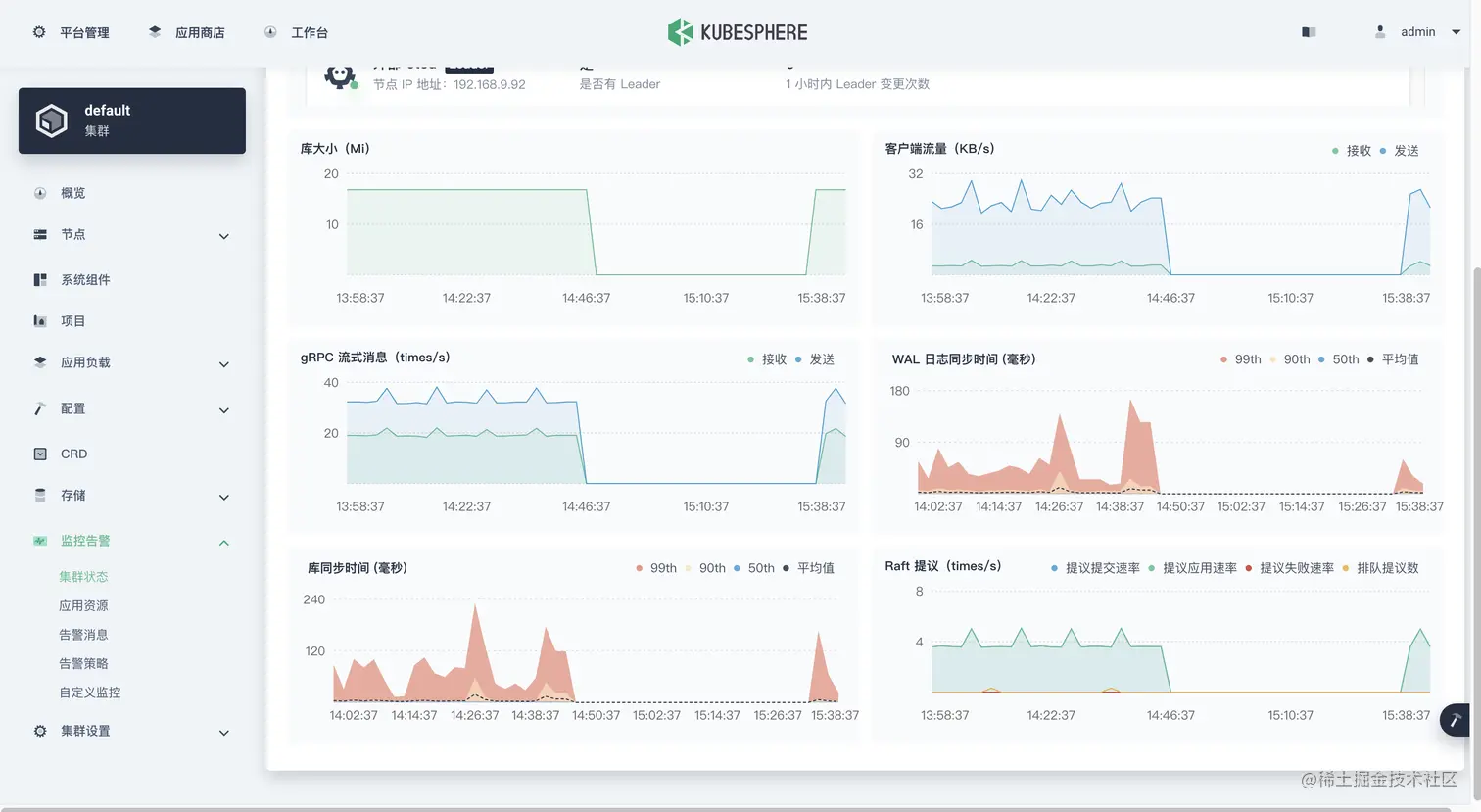Open the 告警消息 submenu link
The height and width of the screenshot is (812, 1481).
[x=83, y=635]
